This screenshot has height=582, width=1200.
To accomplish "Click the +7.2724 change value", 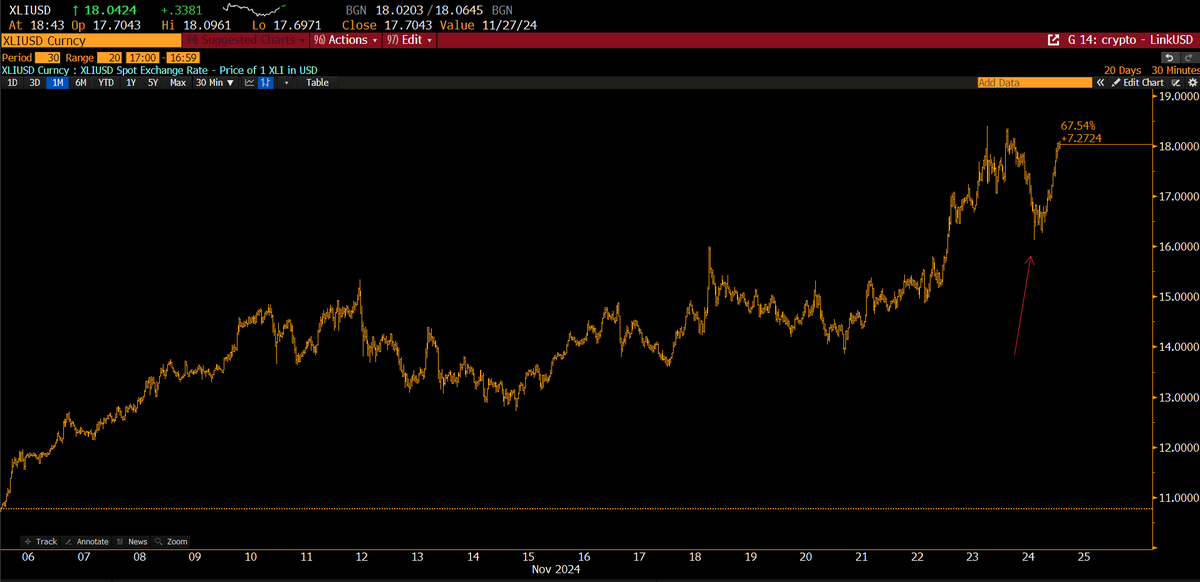I will [1080, 138].
